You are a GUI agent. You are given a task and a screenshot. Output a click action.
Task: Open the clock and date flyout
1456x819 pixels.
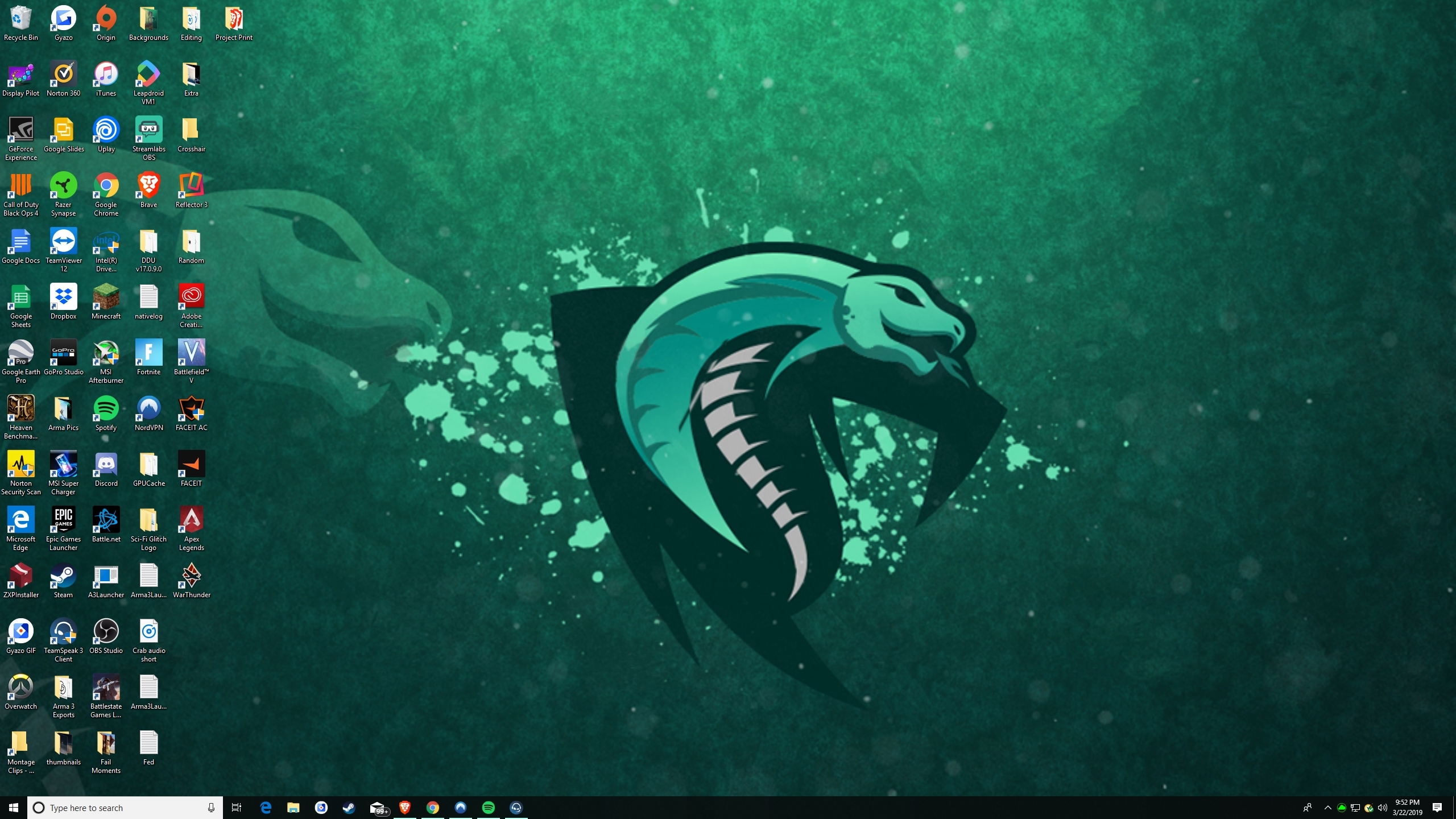(x=1407, y=808)
